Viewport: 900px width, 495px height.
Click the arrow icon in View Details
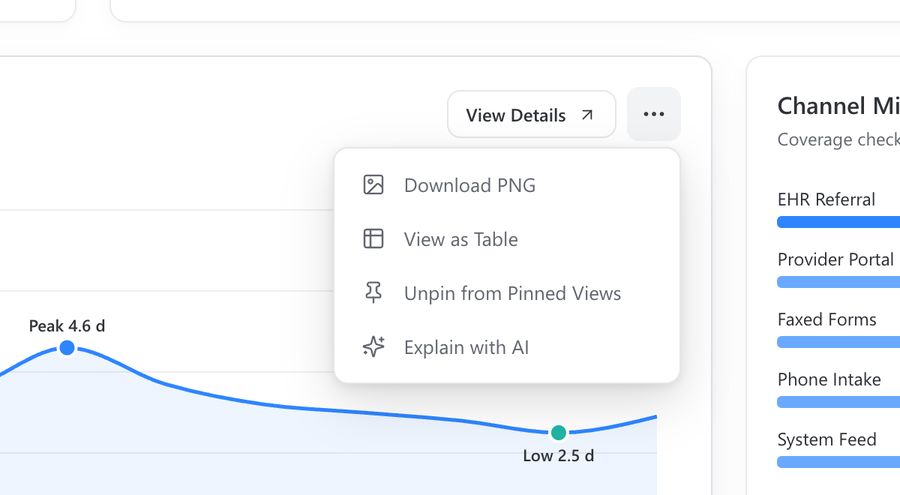587,115
